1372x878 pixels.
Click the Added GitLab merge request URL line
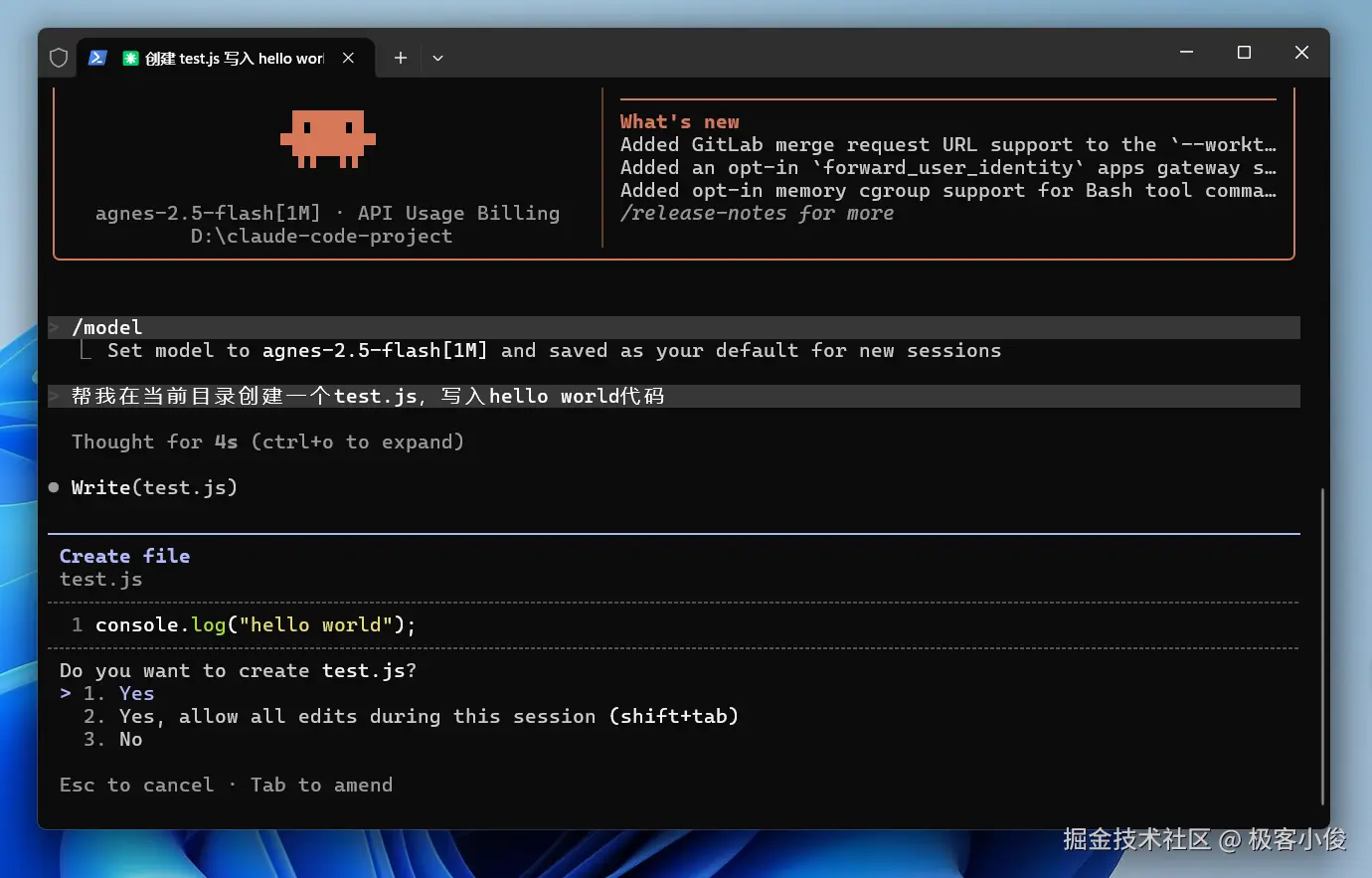click(x=948, y=144)
